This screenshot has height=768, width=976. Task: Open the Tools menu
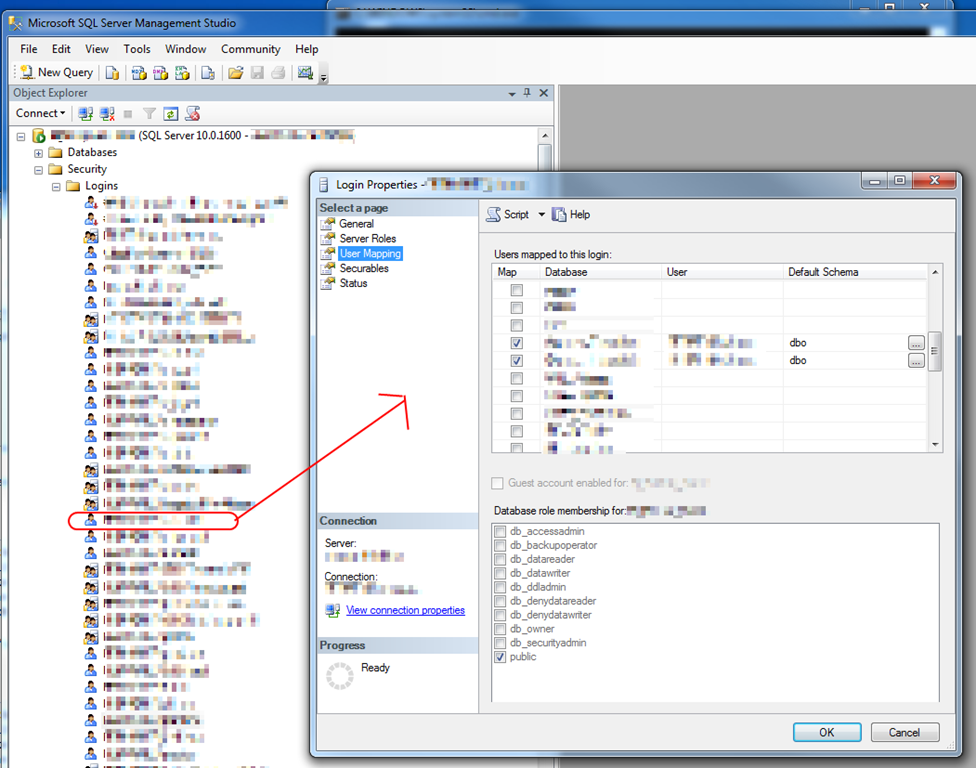pyautogui.click(x=137, y=49)
